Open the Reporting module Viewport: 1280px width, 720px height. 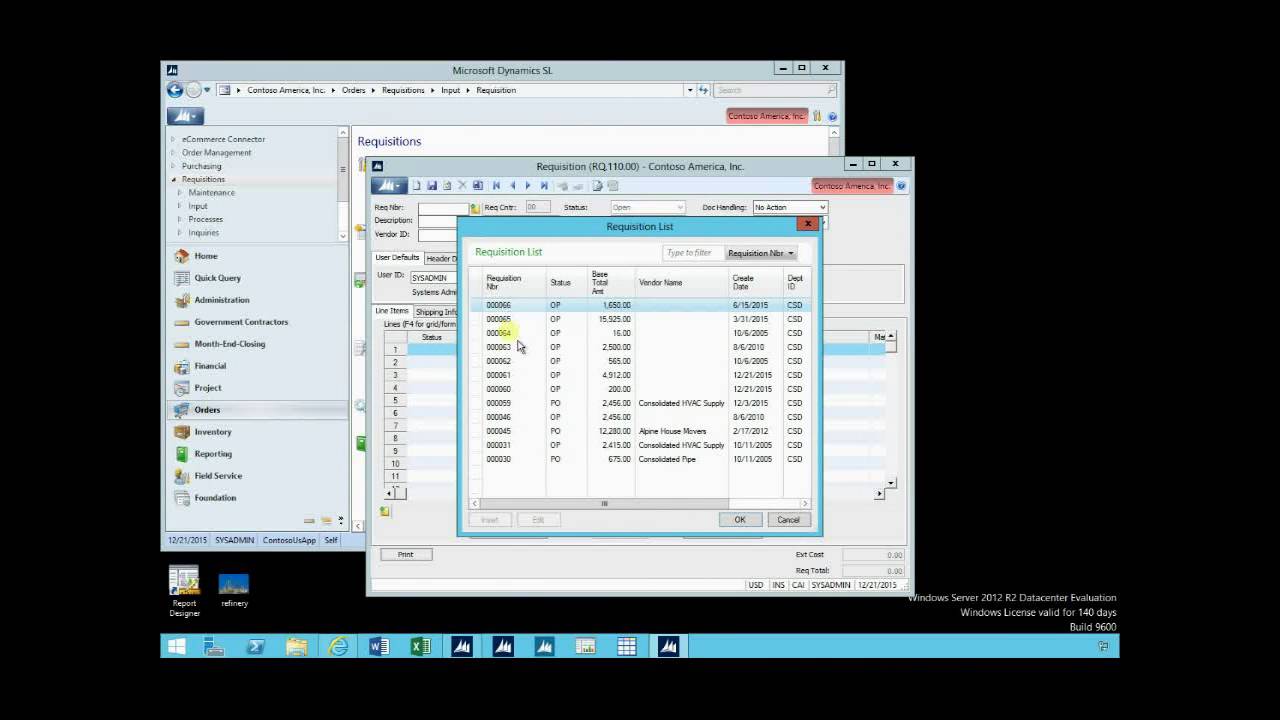[x=212, y=454]
